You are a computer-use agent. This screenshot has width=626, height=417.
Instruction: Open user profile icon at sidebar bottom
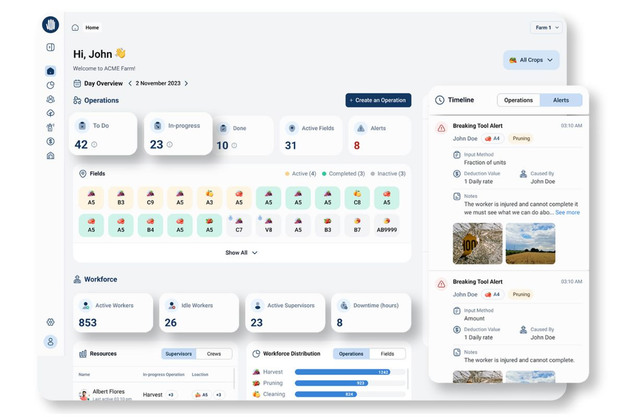(50, 342)
